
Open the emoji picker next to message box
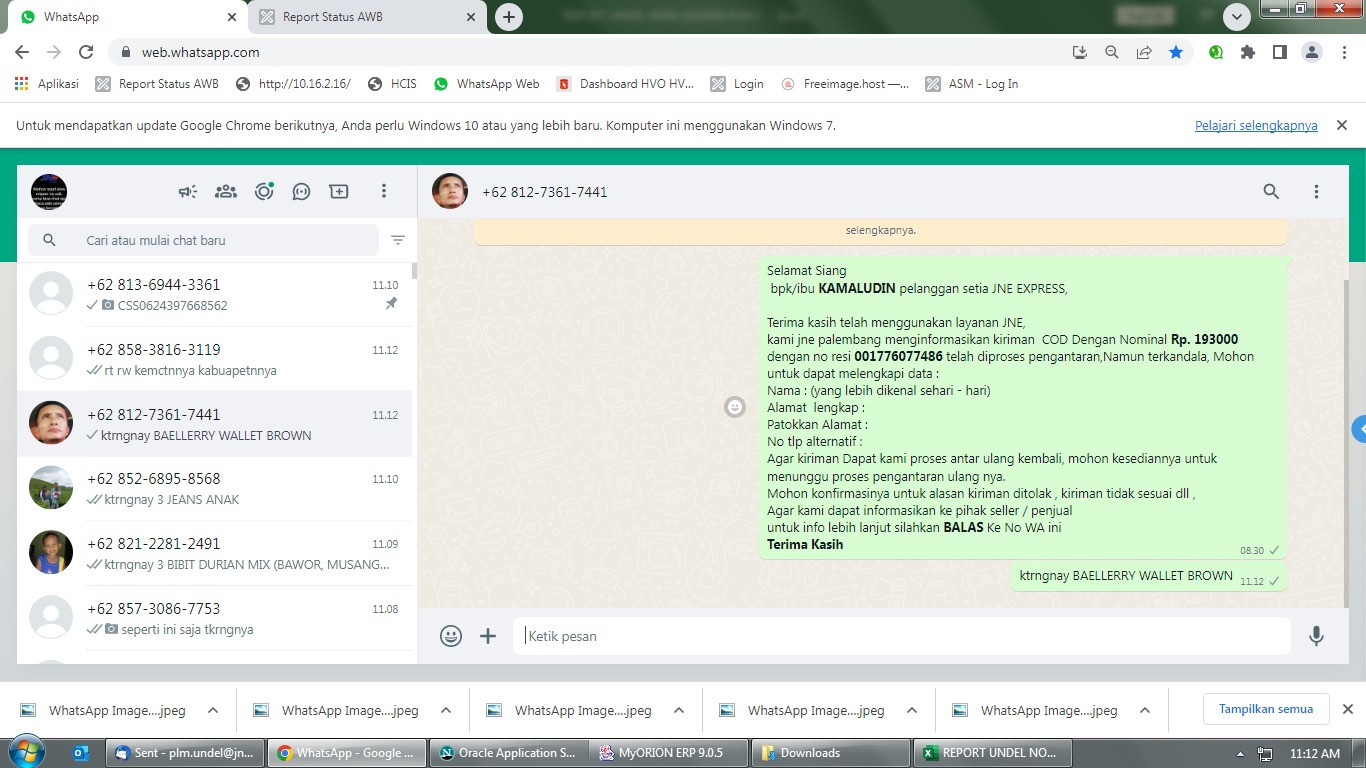click(x=451, y=636)
